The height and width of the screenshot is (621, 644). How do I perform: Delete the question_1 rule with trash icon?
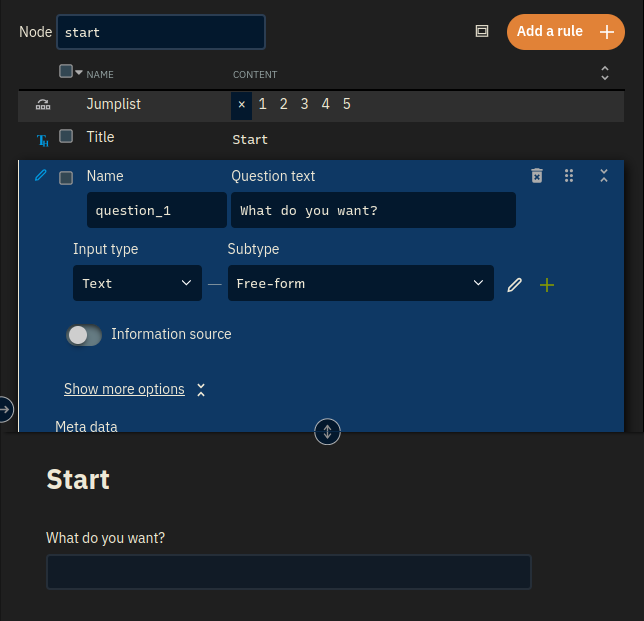coord(537,176)
